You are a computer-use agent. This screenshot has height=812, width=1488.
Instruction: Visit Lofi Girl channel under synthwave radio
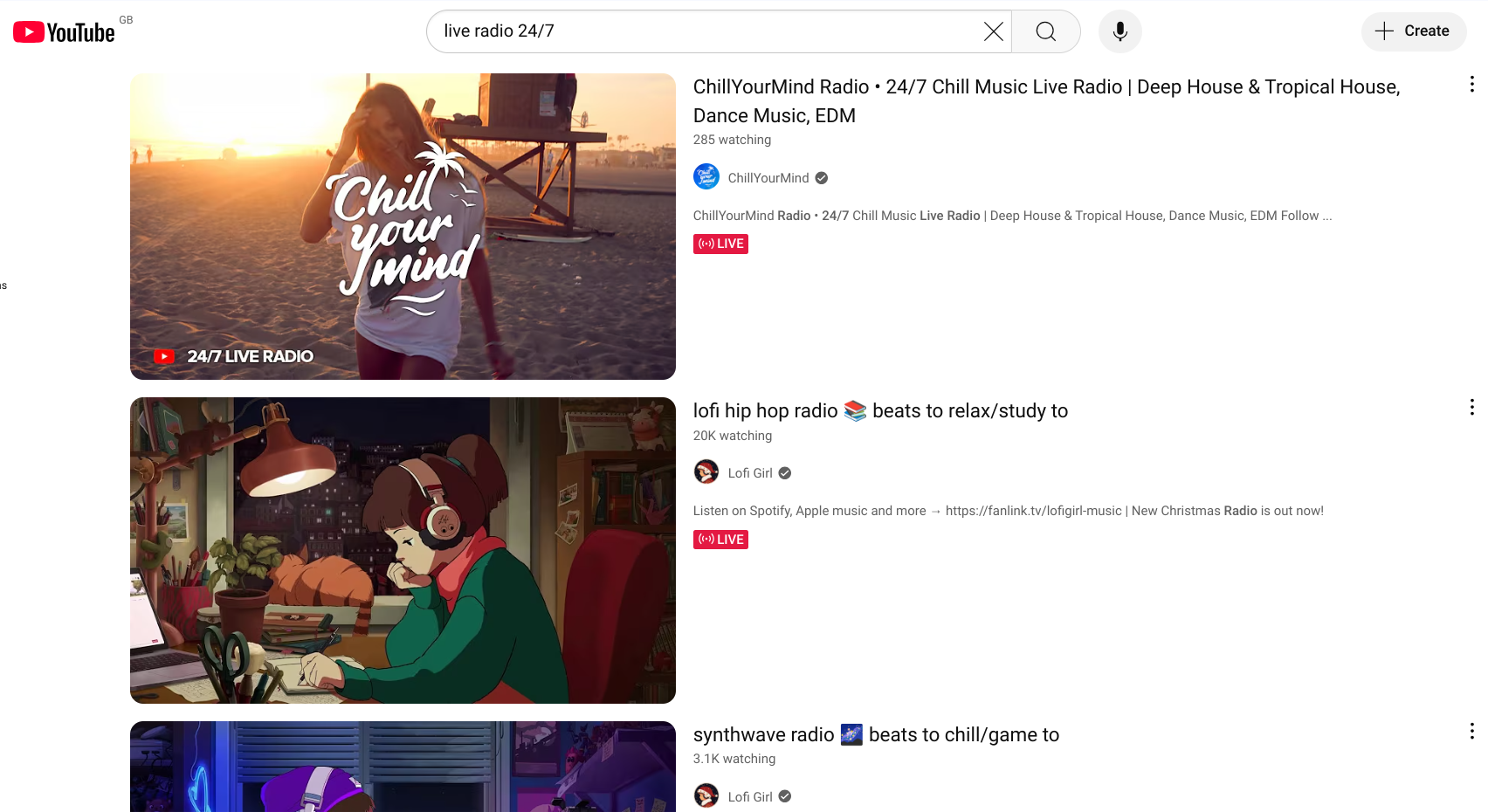pos(750,796)
